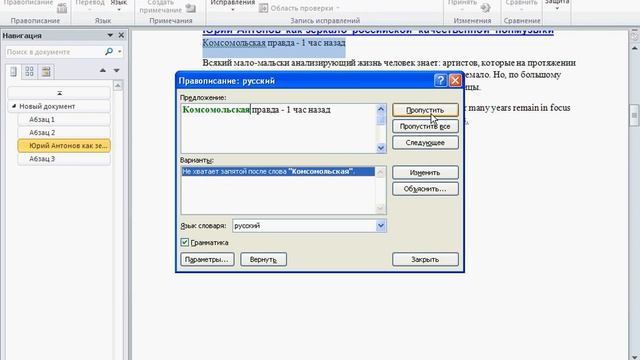Click the Закрыть button
The height and width of the screenshot is (360, 640).
click(425, 260)
